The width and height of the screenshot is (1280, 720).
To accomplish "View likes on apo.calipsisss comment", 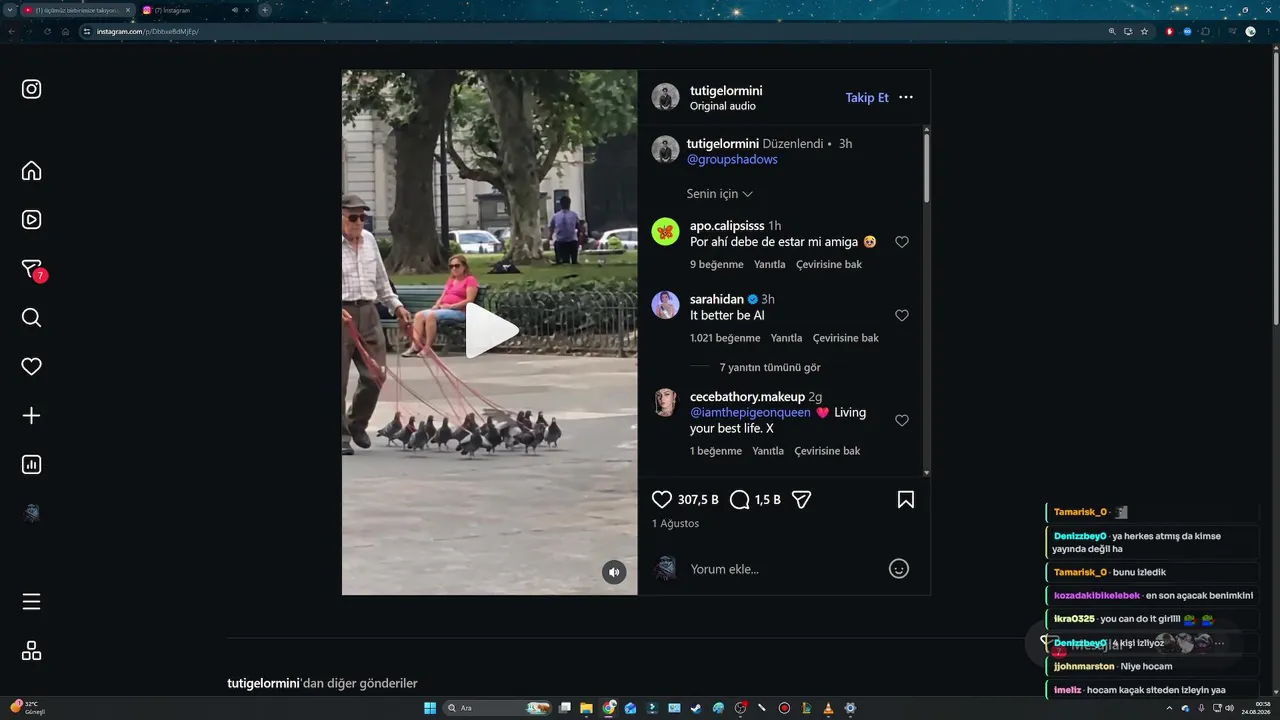I will [x=717, y=265].
